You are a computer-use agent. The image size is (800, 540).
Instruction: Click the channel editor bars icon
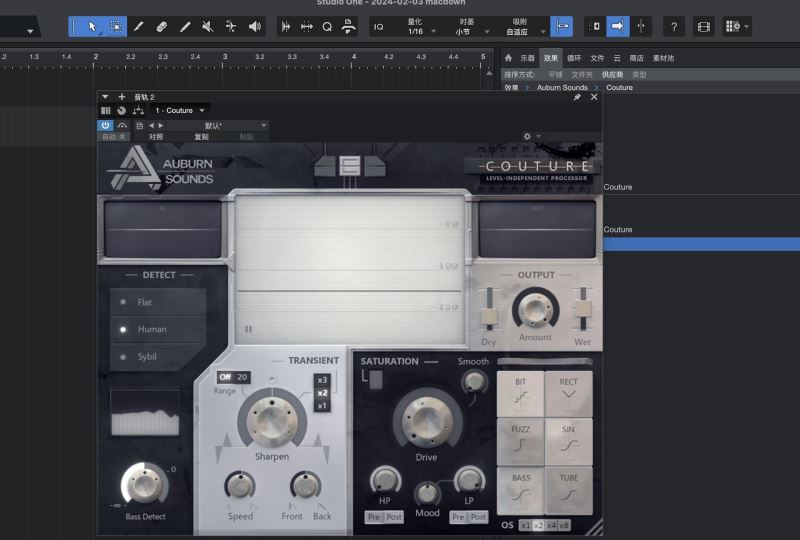point(106,110)
